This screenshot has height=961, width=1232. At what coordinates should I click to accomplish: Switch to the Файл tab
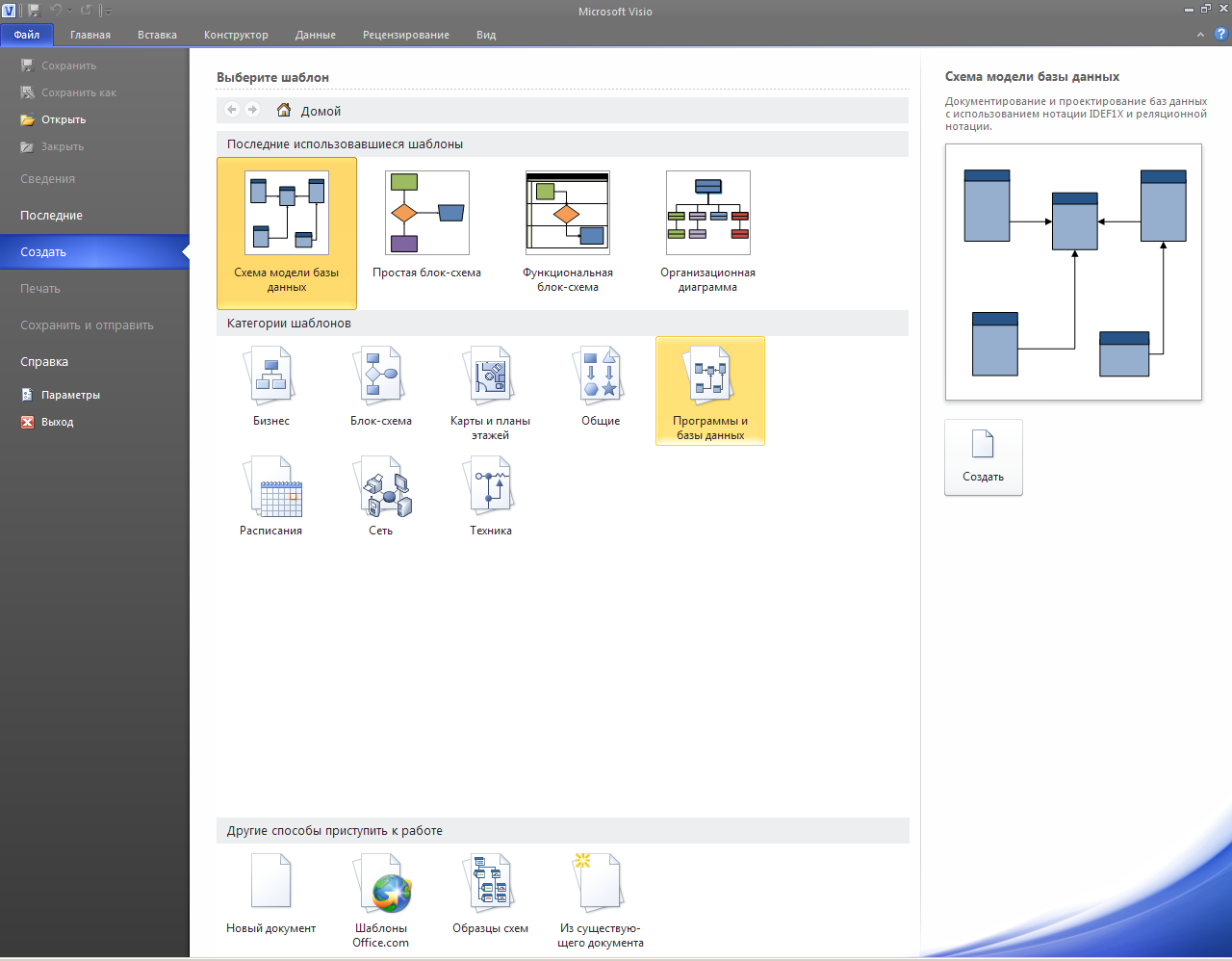click(27, 35)
